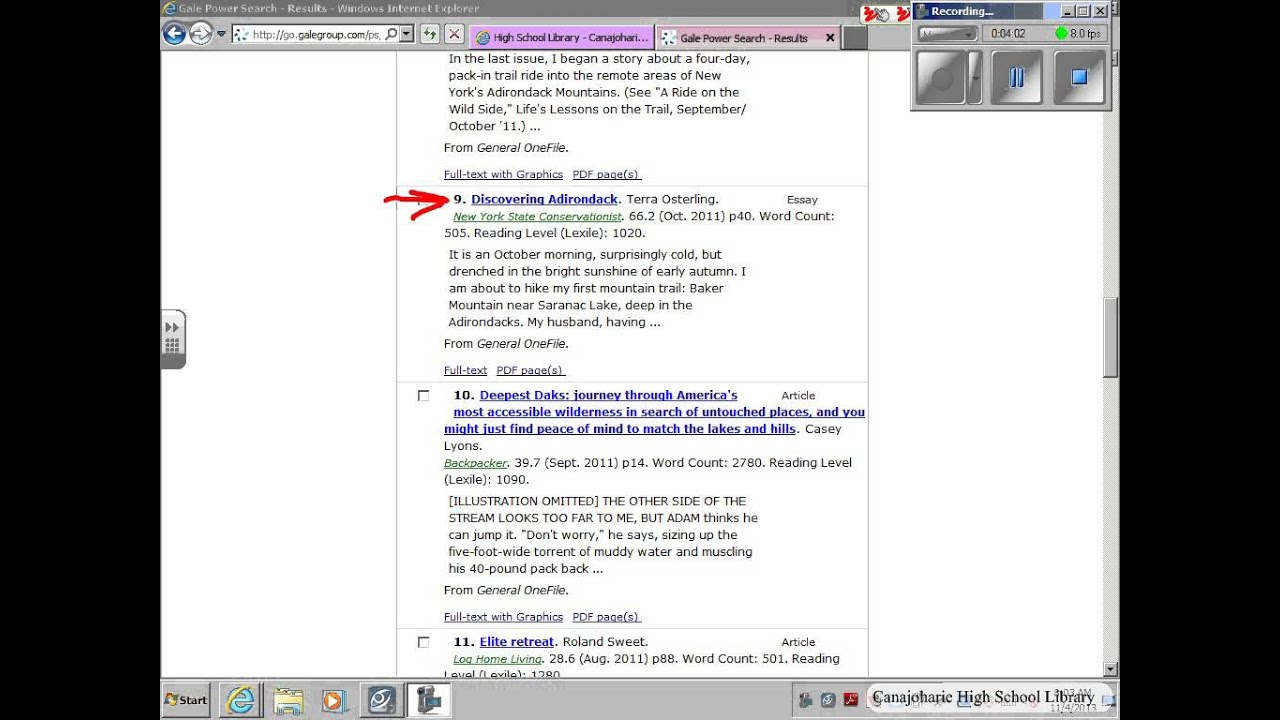Screen dimensions: 1280x720
Task: Click the browser Forward arrow button
Action: click(x=200, y=34)
